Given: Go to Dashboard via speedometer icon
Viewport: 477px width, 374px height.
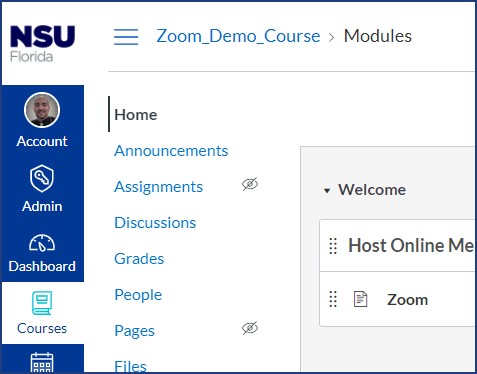Looking at the screenshot, I should click(x=42, y=243).
